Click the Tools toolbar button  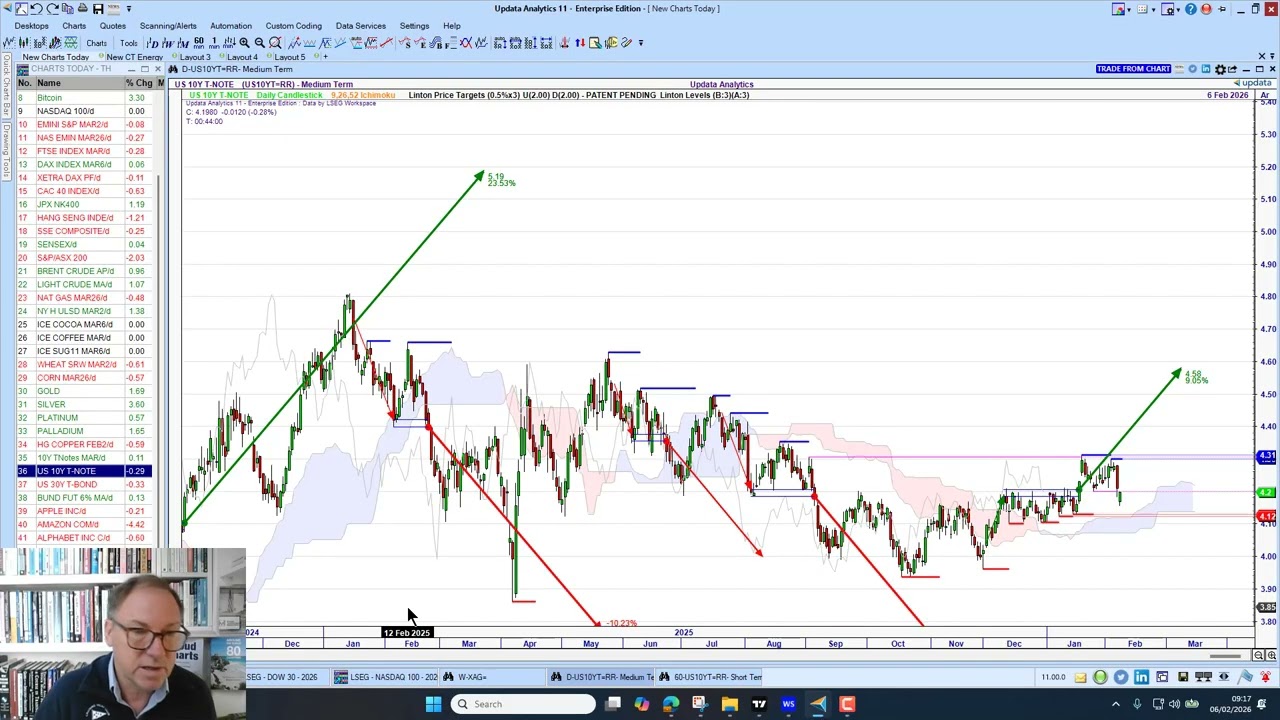[x=129, y=43]
